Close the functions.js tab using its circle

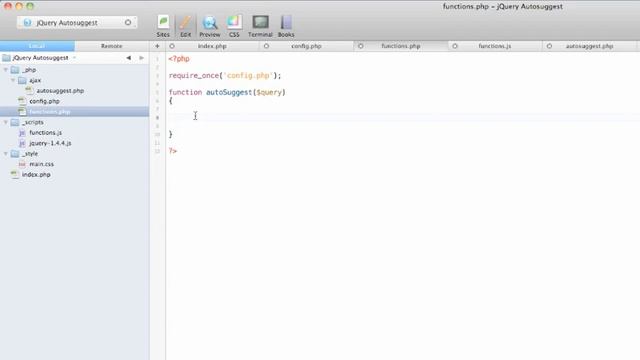click(x=455, y=46)
